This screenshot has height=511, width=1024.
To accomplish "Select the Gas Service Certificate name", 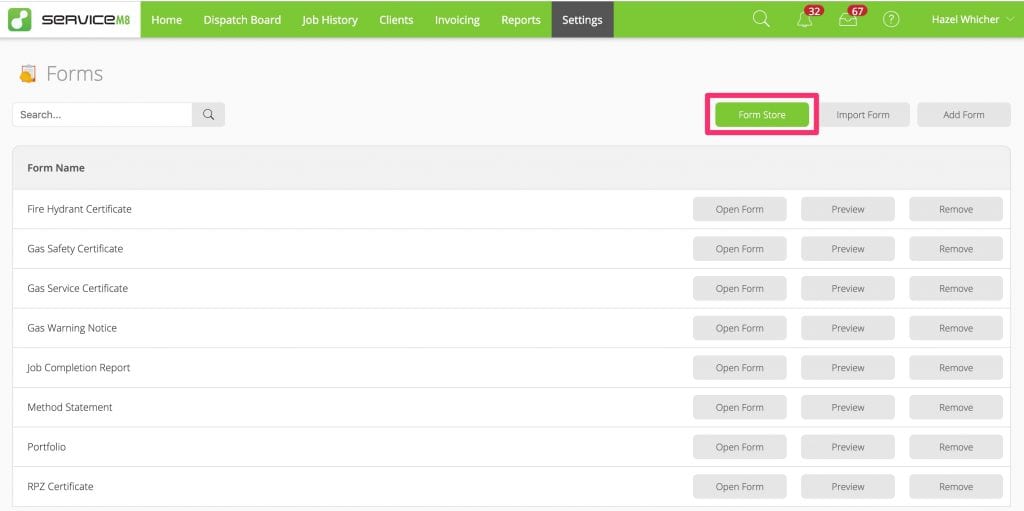I will click(78, 288).
